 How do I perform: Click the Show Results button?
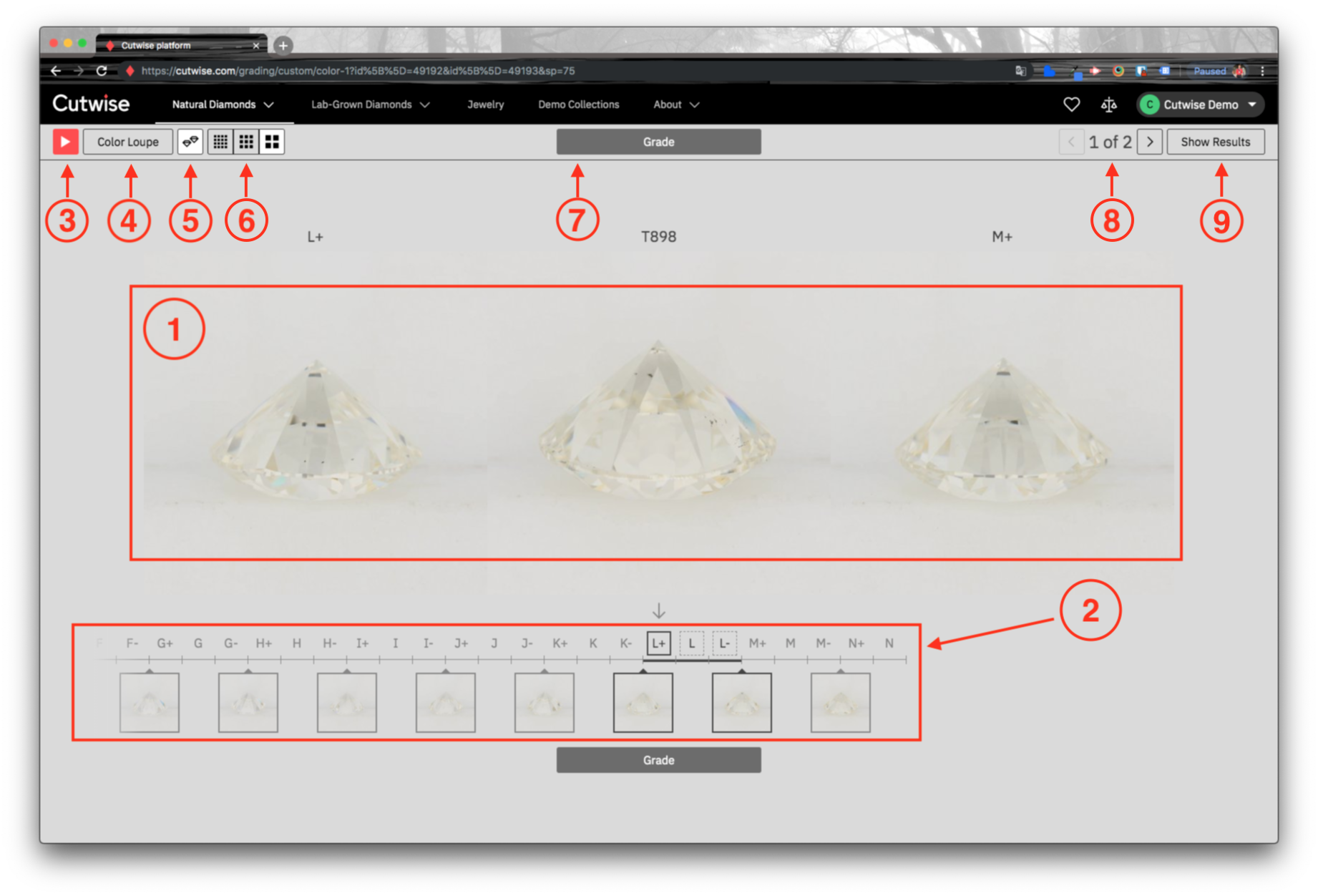(1216, 142)
